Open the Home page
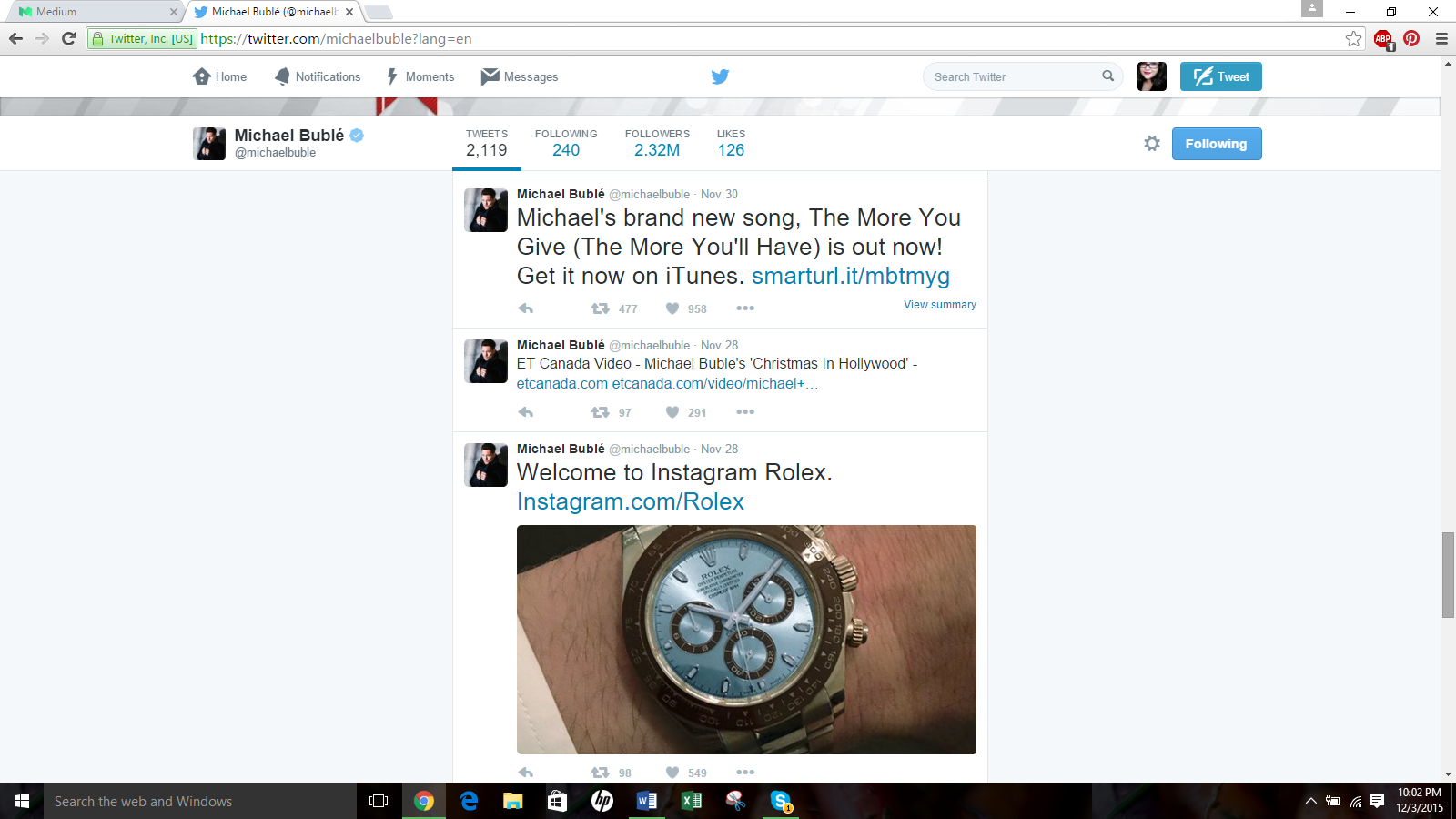The height and width of the screenshot is (819, 1456). (220, 76)
